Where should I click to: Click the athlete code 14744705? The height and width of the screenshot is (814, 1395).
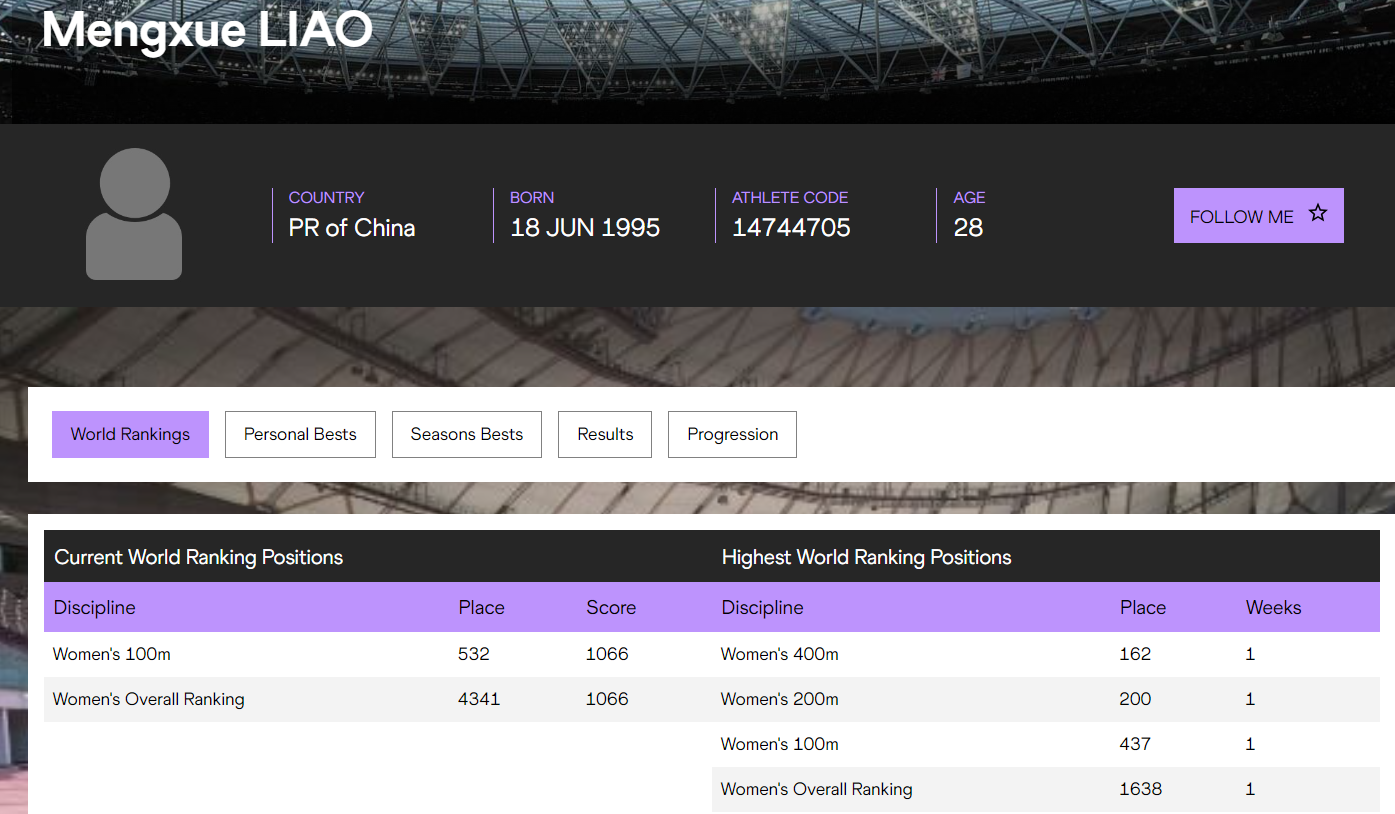coord(791,228)
